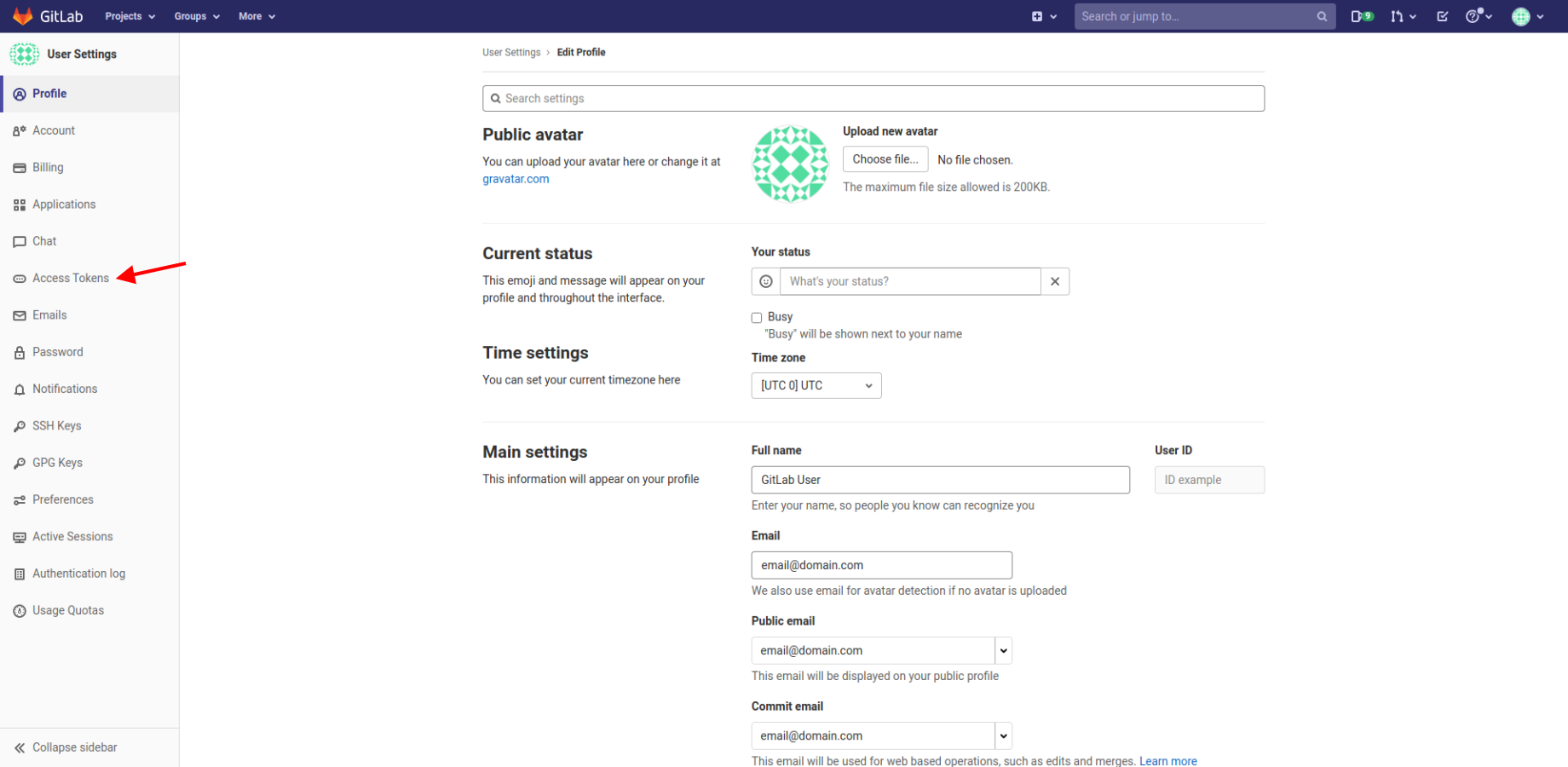This screenshot has height=767, width=1568.
Task: Open the Groups dropdown menu
Action: pyautogui.click(x=197, y=16)
